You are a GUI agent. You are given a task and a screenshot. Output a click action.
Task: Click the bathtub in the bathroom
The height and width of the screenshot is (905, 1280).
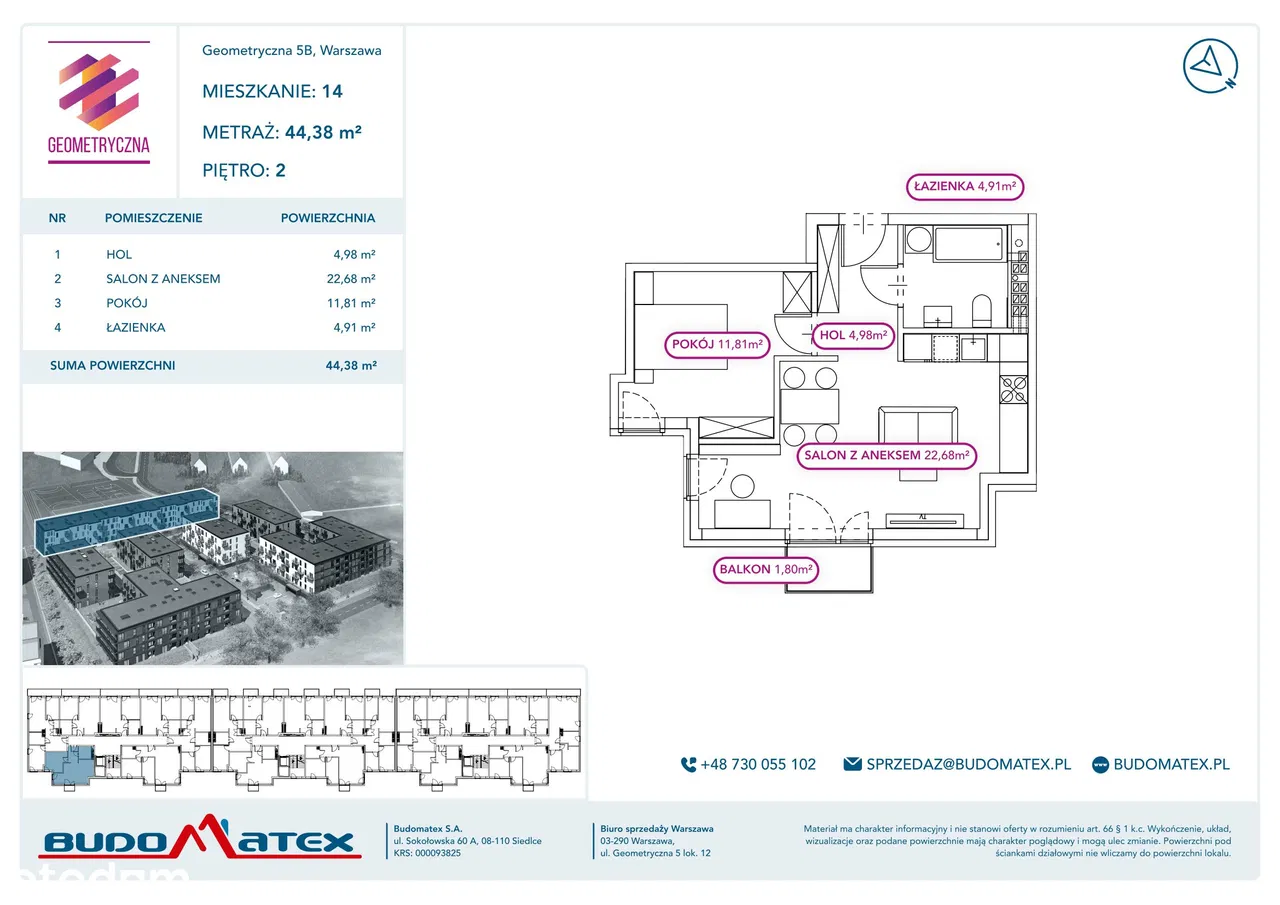(x=968, y=244)
